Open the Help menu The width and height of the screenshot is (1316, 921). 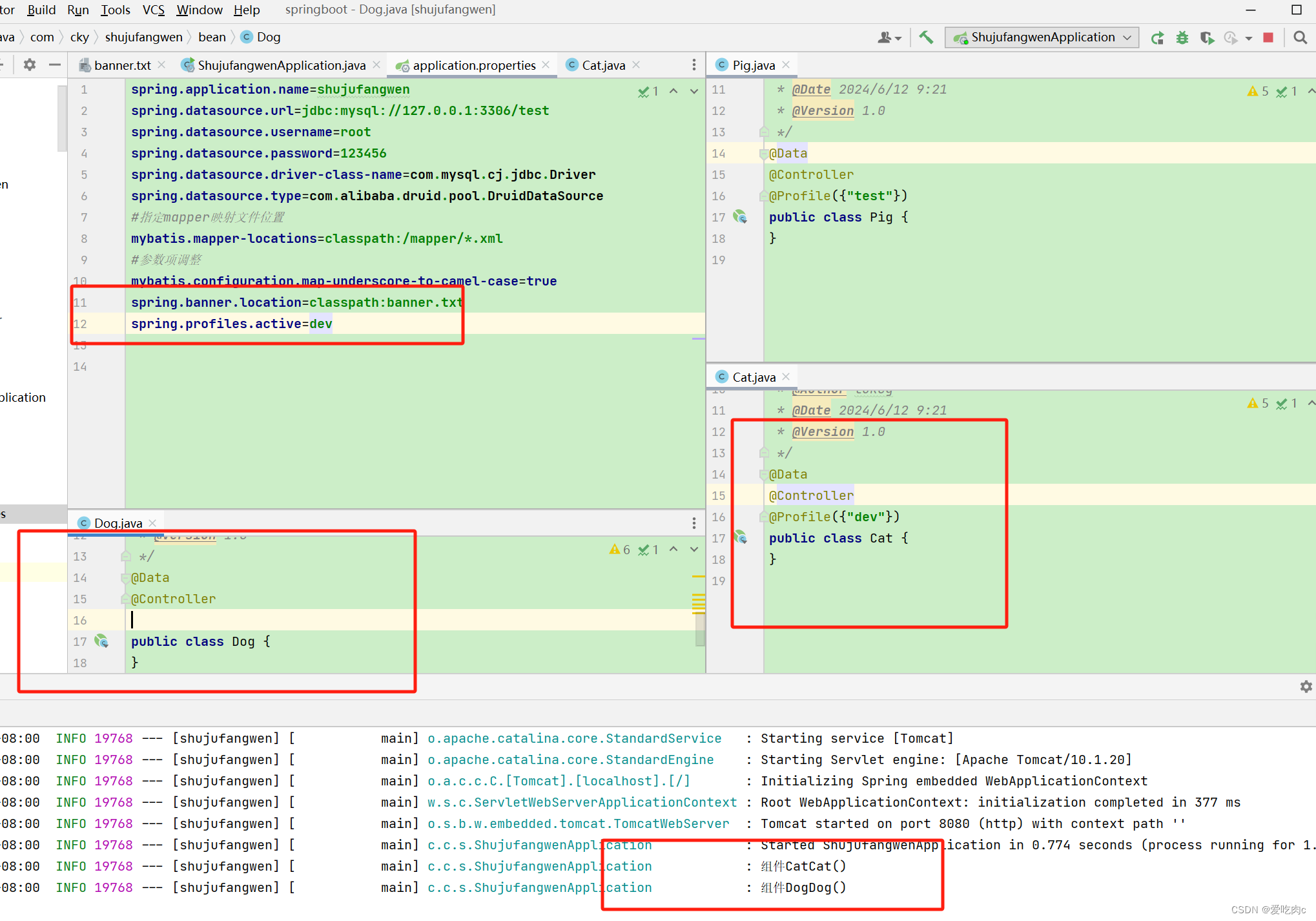click(x=247, y=10)
